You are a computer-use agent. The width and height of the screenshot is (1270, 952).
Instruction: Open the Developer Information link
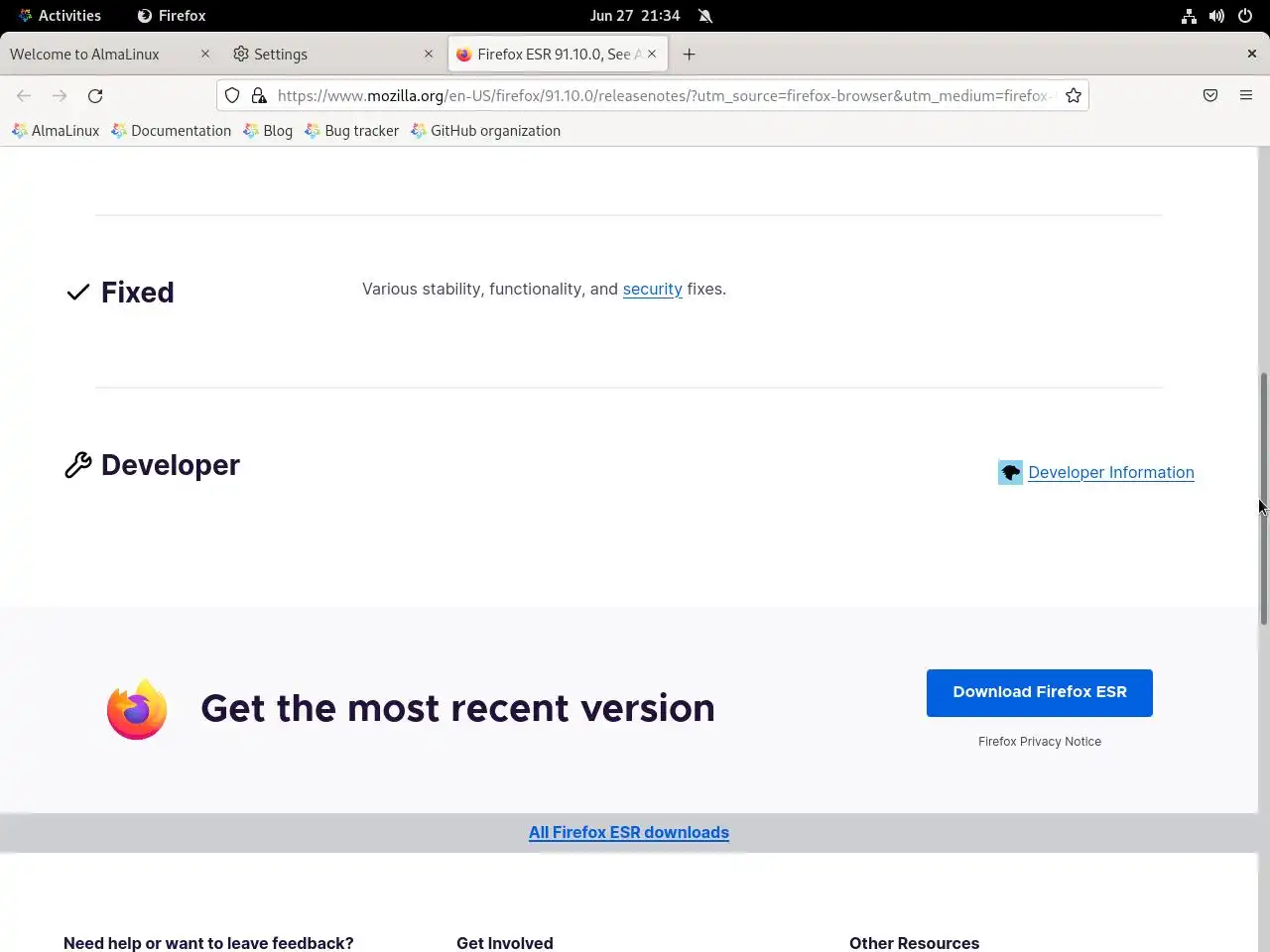pyautogui.click(x=1111, y=472)
